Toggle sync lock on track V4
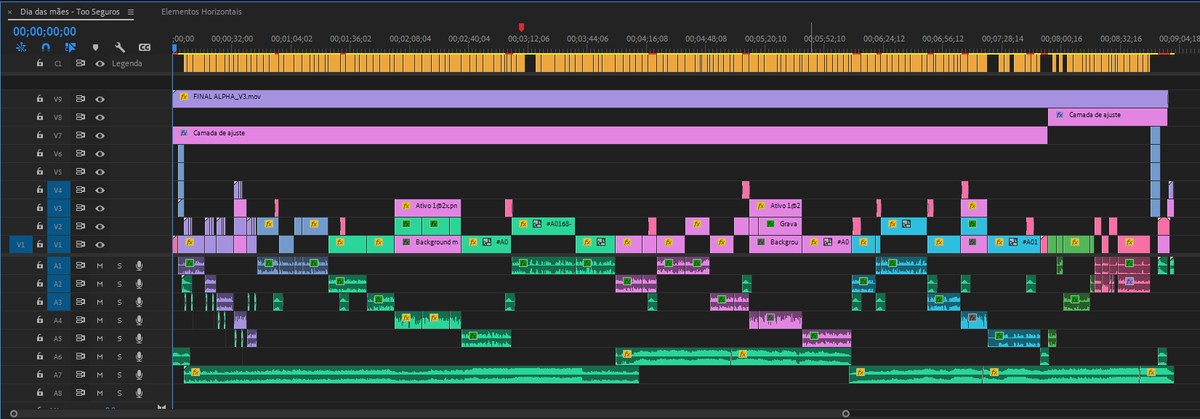Image resolution: width=1200 pixels, height=419 pixels. click(x=81, y=190)
